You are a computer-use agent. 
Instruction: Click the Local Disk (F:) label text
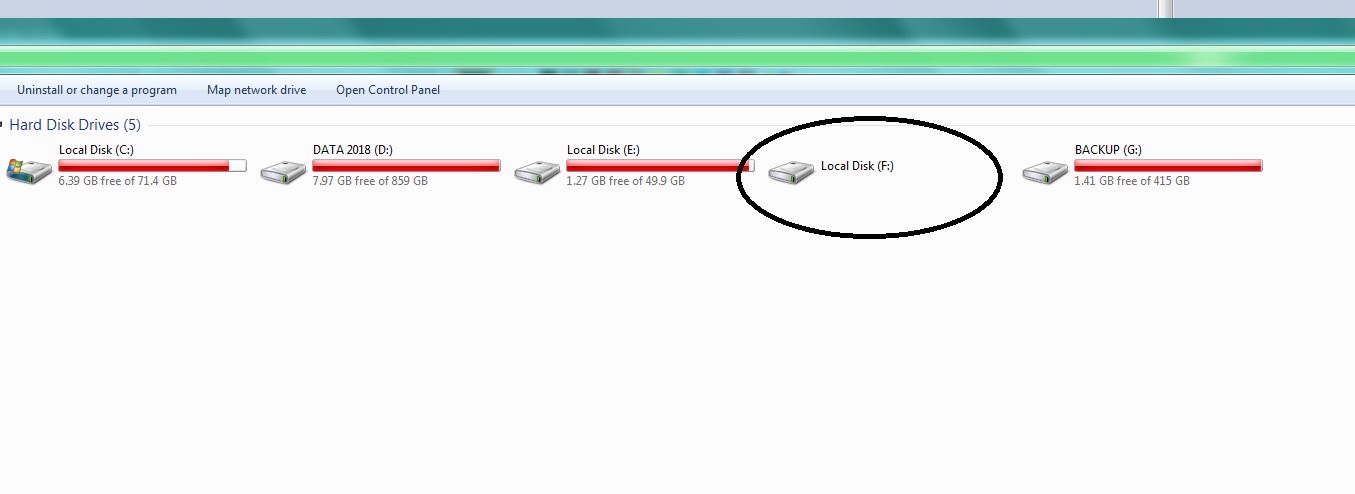(857, 166)
